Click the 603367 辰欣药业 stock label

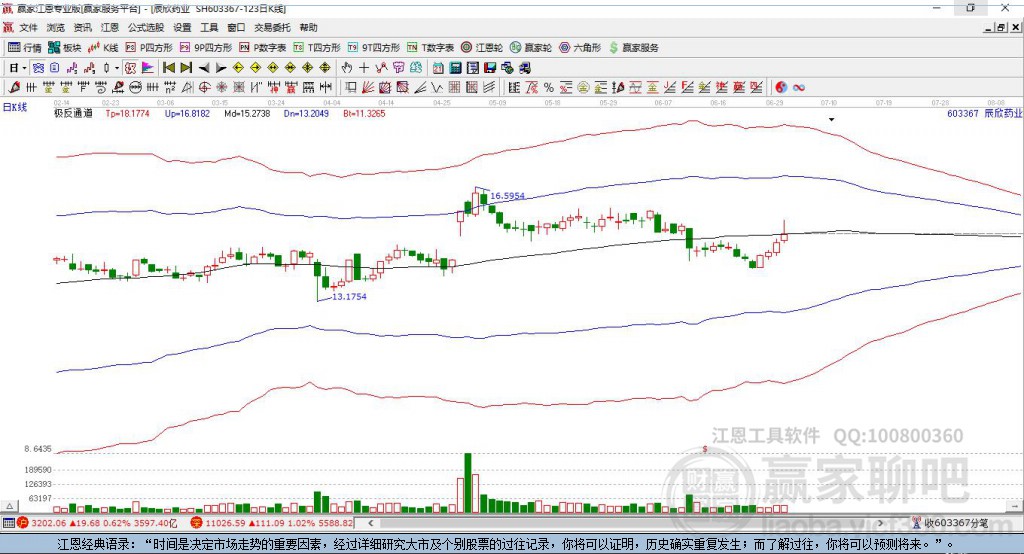pos(985,113)
